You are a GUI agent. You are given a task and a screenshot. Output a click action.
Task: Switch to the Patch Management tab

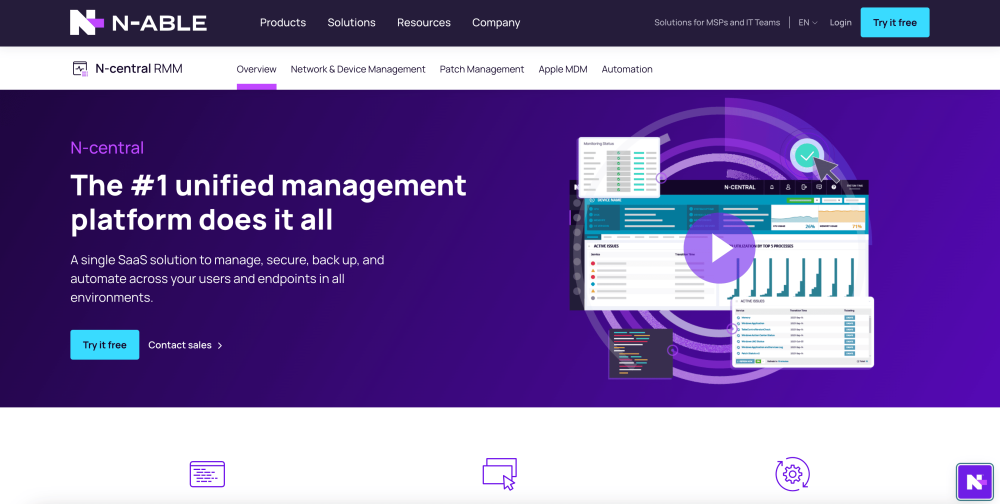point(481,69)
